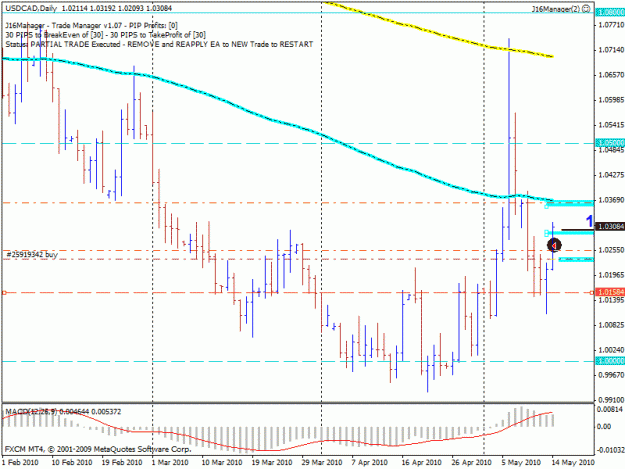
Task: Click the 1.03690 price scale value
Action: pyautogui.click(x=611, y=200)
